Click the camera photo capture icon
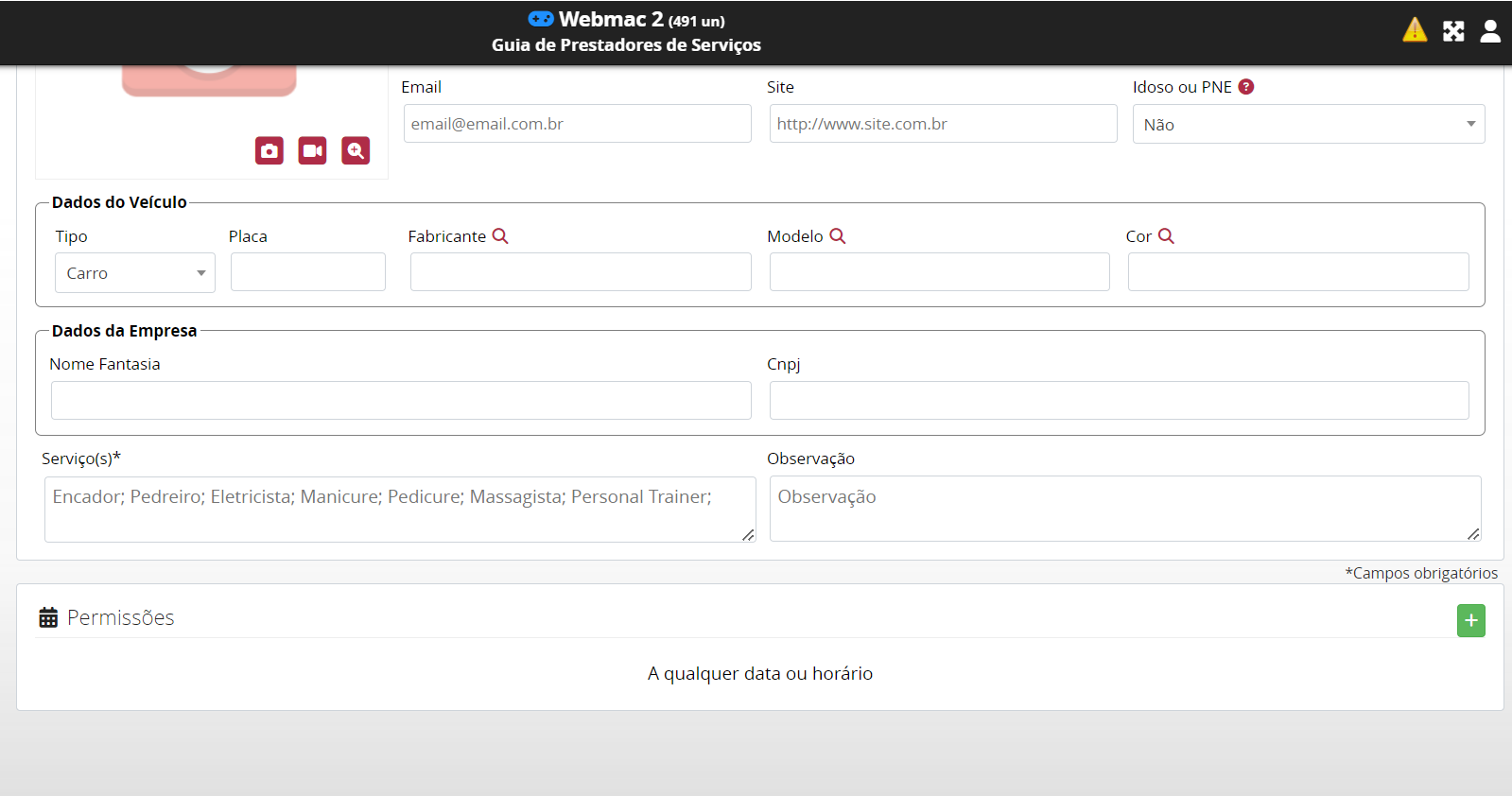The height and width of the screenshot is (796, 1512). point(269,150)
